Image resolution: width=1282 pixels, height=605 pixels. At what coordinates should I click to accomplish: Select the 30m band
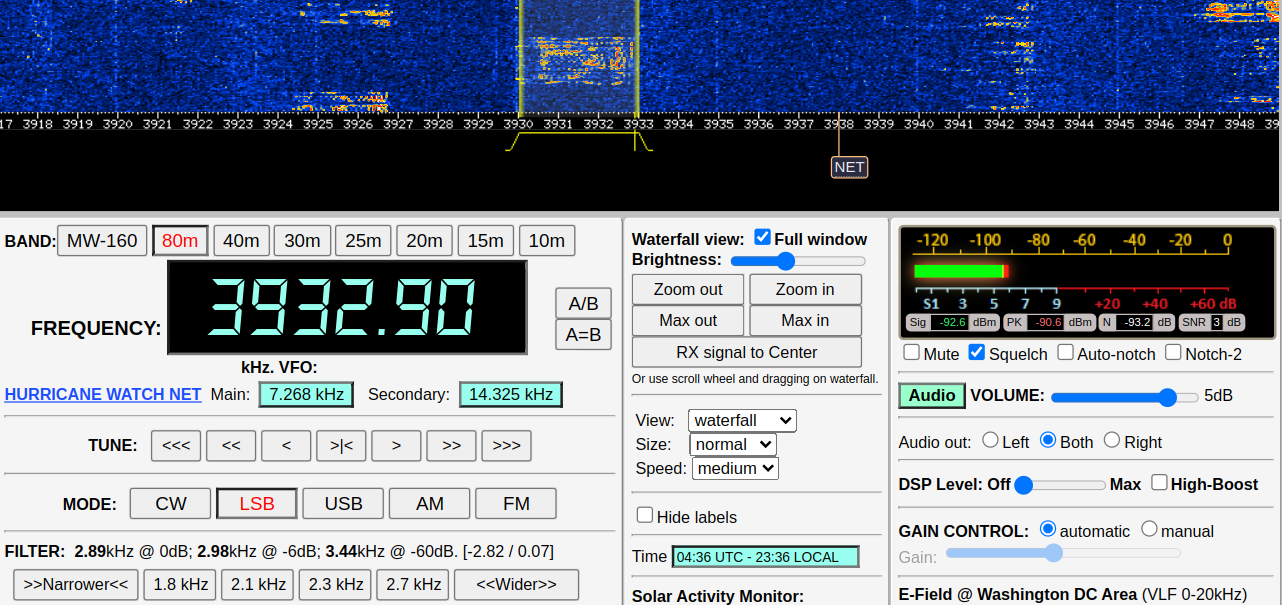[x=302, y=241]
